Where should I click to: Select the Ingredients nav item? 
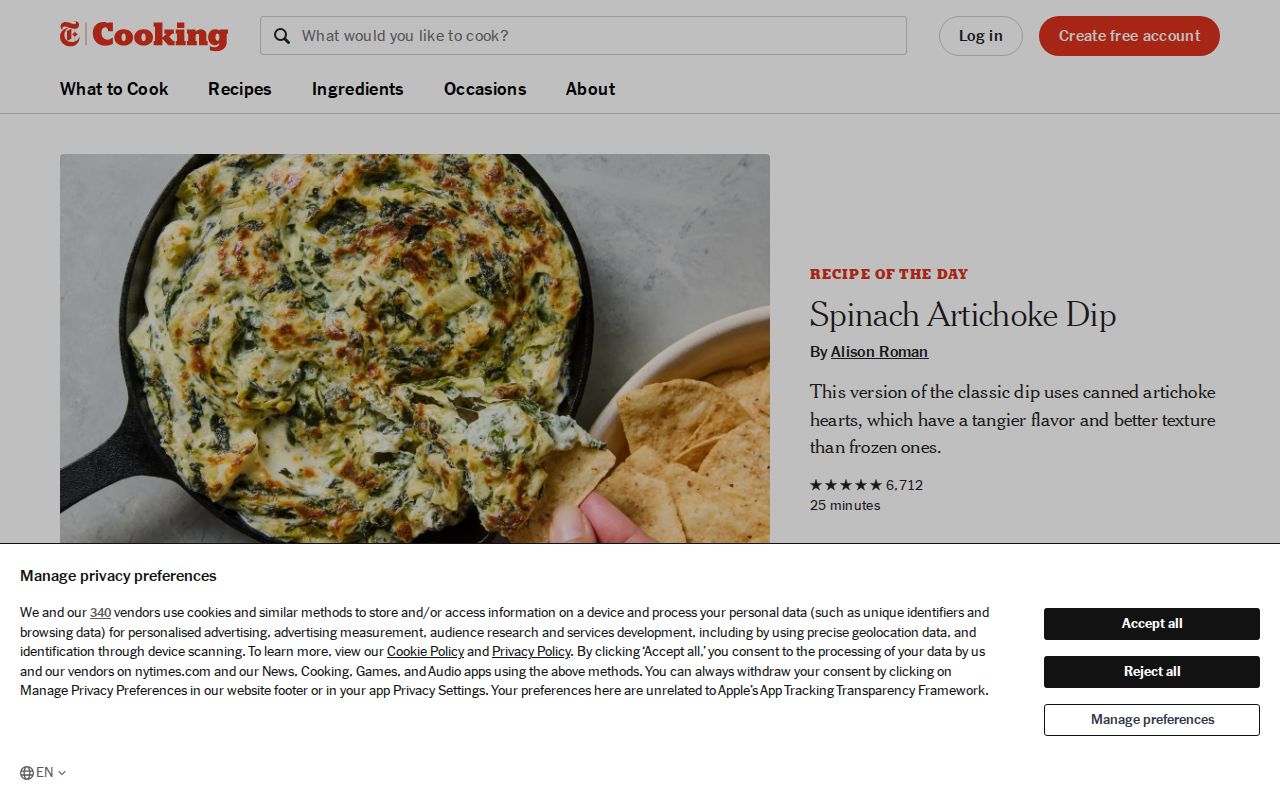(x=357, y=89)
